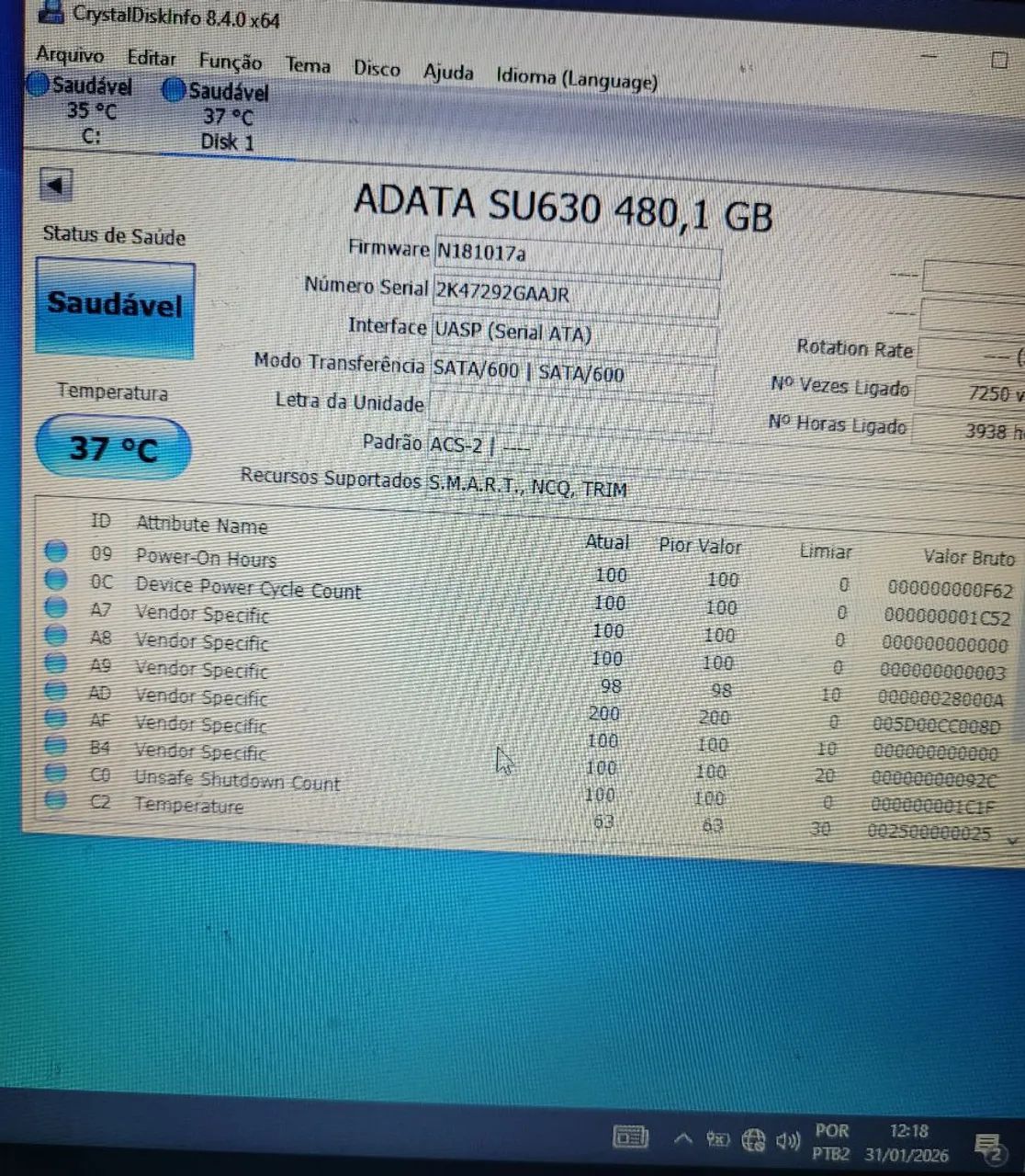Click the blue health circle for Disk 1
1025x1176 pixels.
pos(174,90)
